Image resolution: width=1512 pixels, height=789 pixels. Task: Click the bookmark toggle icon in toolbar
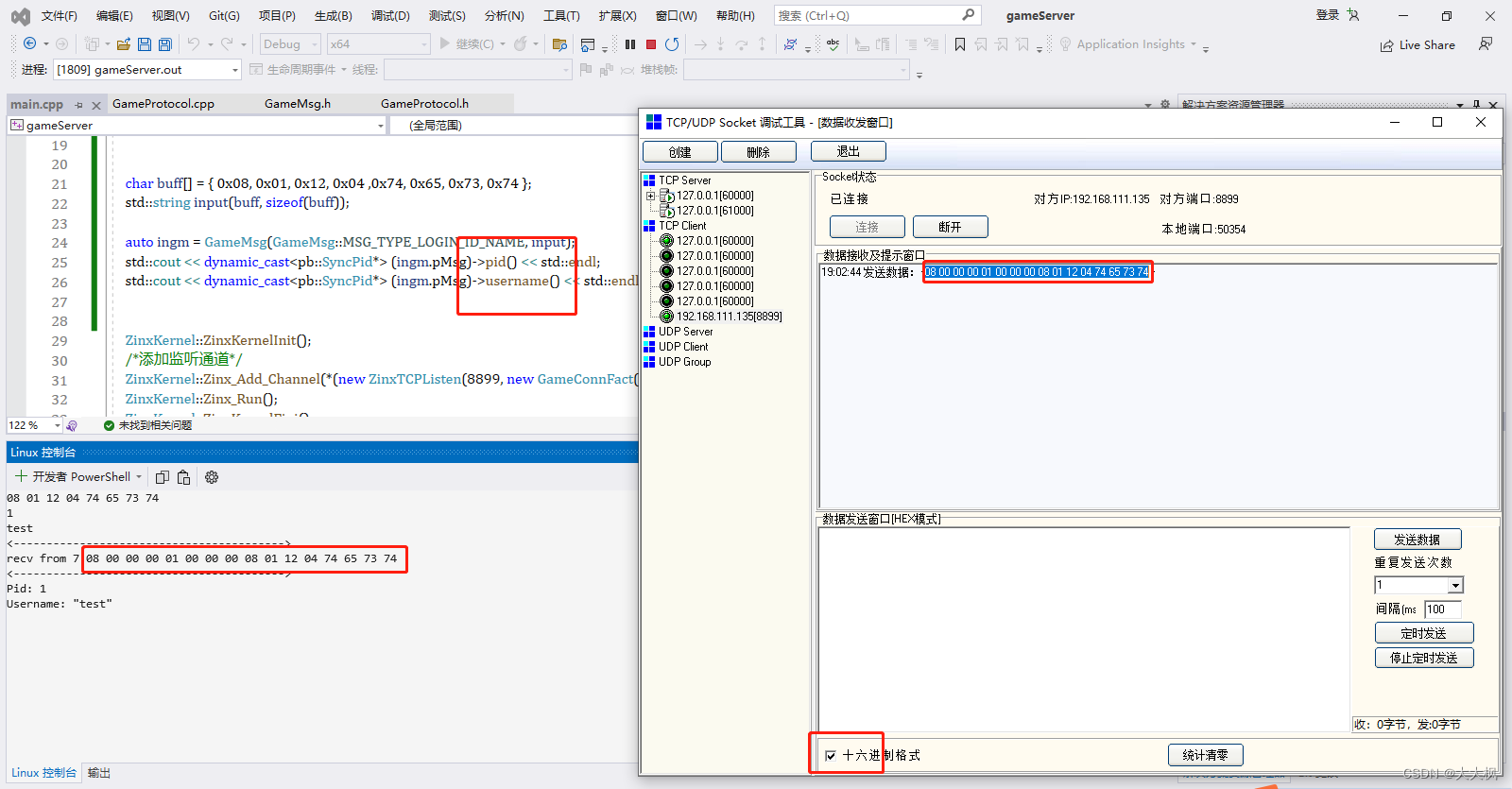click(x=960, y=43)
